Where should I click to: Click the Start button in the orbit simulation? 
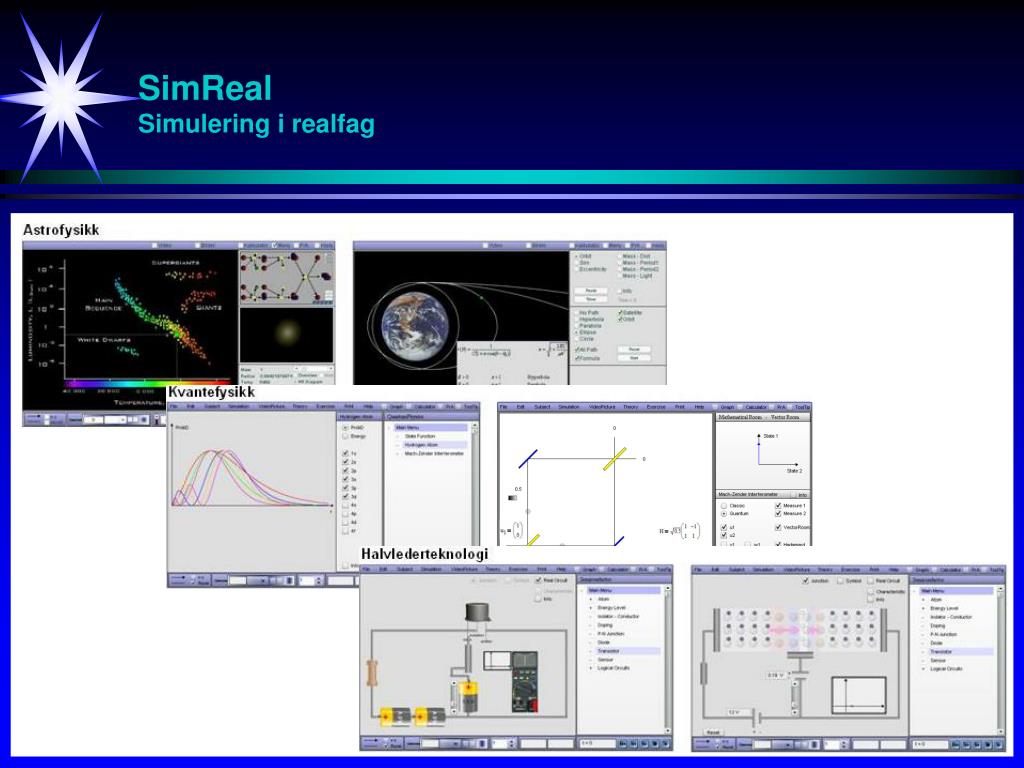pyautogui.click(x=633, y=358)
